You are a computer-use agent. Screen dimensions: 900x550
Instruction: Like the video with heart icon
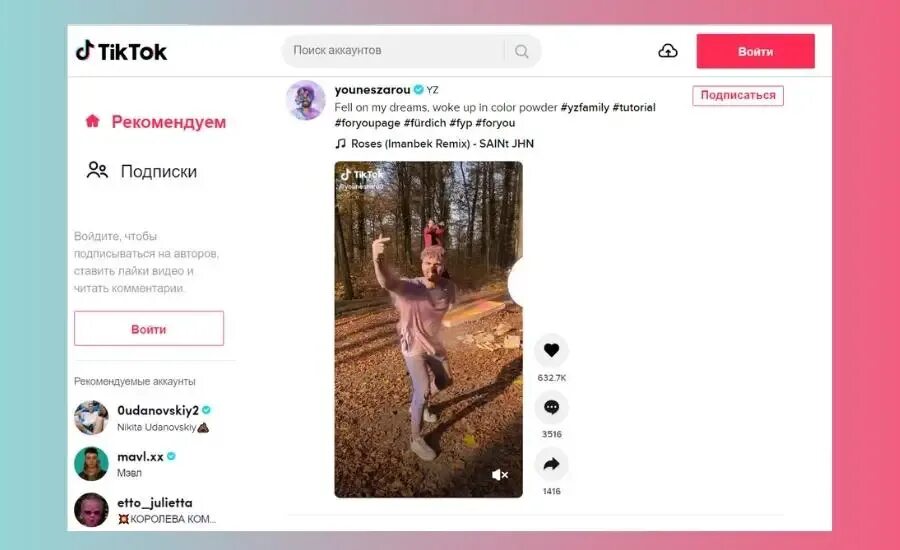click(x=551, y=350)
